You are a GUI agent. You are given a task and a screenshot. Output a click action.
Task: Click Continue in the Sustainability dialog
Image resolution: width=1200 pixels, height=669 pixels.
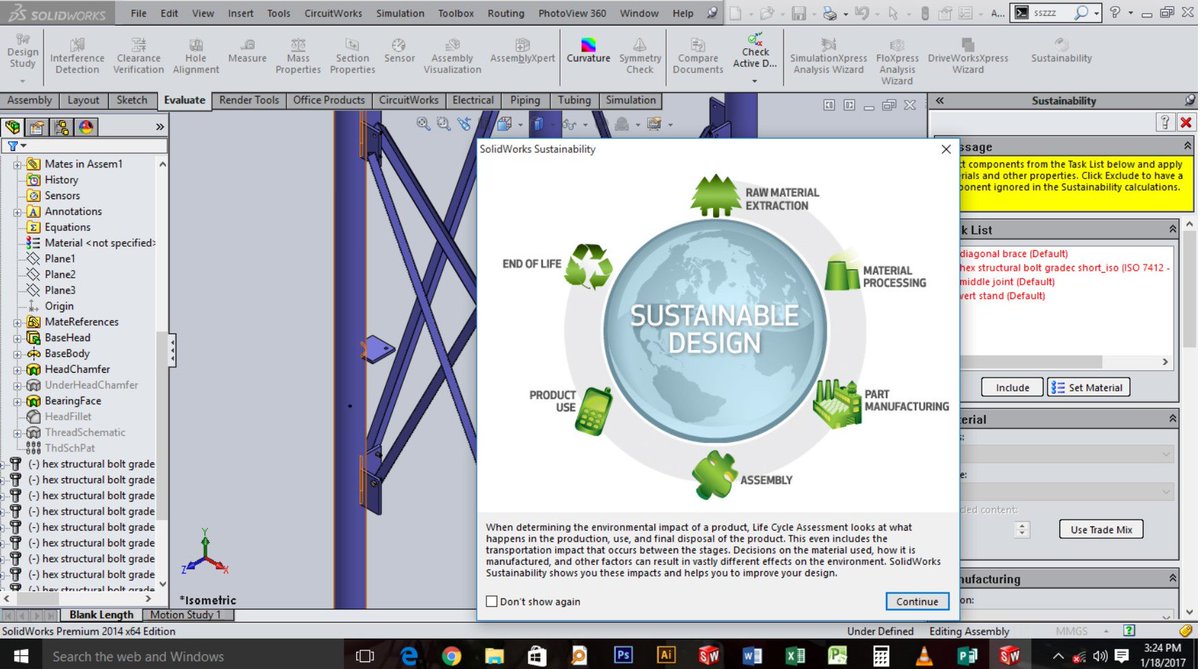917,601
